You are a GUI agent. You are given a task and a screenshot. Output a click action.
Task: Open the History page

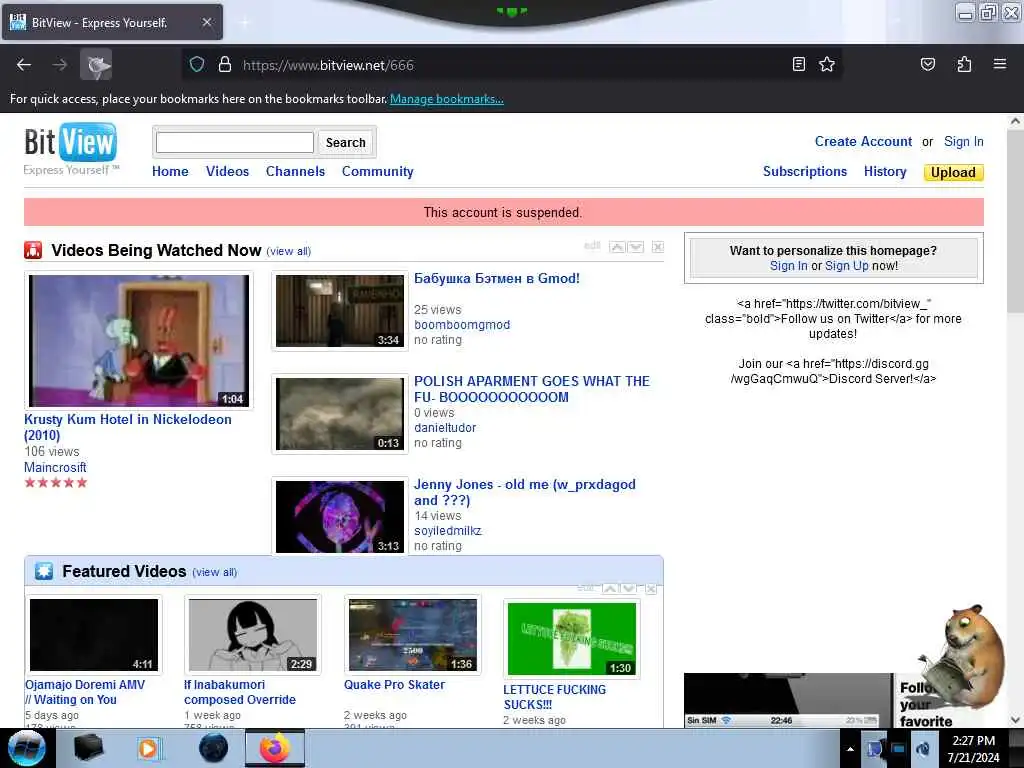[885, 171]
